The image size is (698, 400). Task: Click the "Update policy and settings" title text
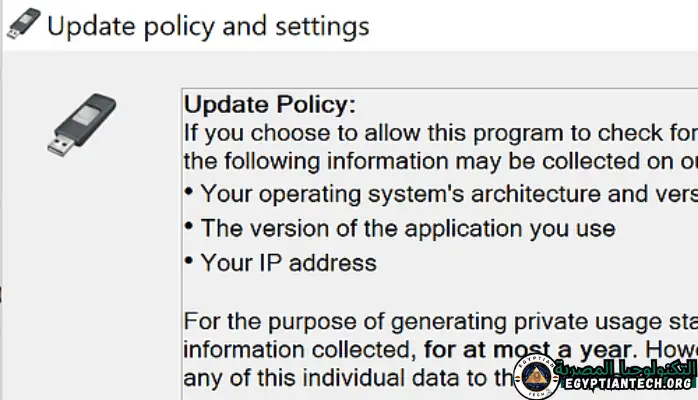[208, 26]
